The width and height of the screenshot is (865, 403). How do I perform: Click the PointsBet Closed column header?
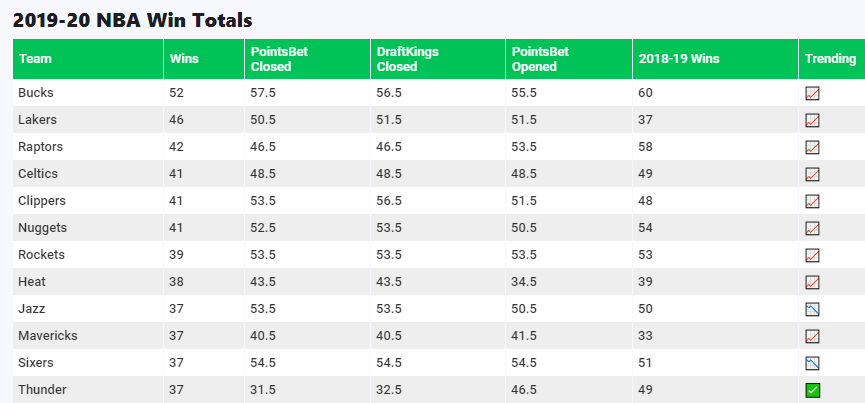click(x=272, y=59)
